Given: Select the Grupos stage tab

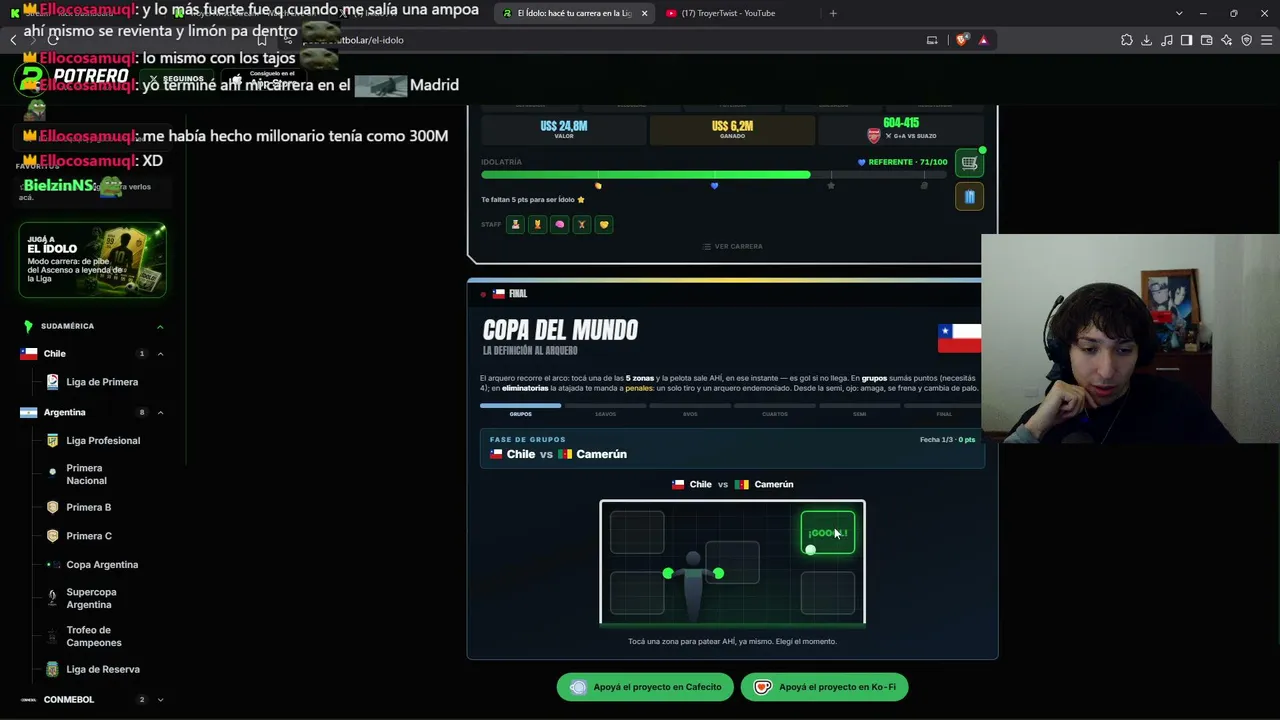Looking at the screenshot, I should tap(520, 410).
